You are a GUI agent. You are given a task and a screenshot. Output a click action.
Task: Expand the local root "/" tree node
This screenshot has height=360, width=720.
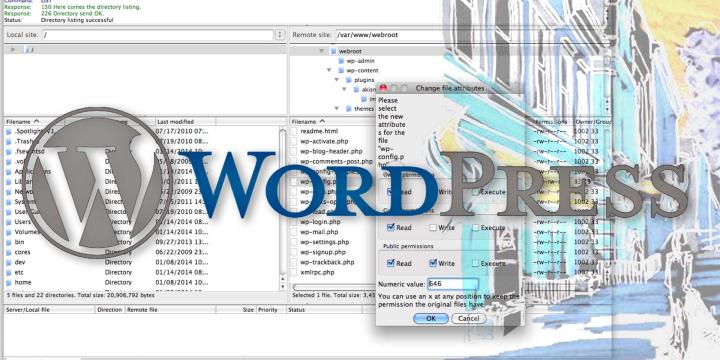pos(13,49)
